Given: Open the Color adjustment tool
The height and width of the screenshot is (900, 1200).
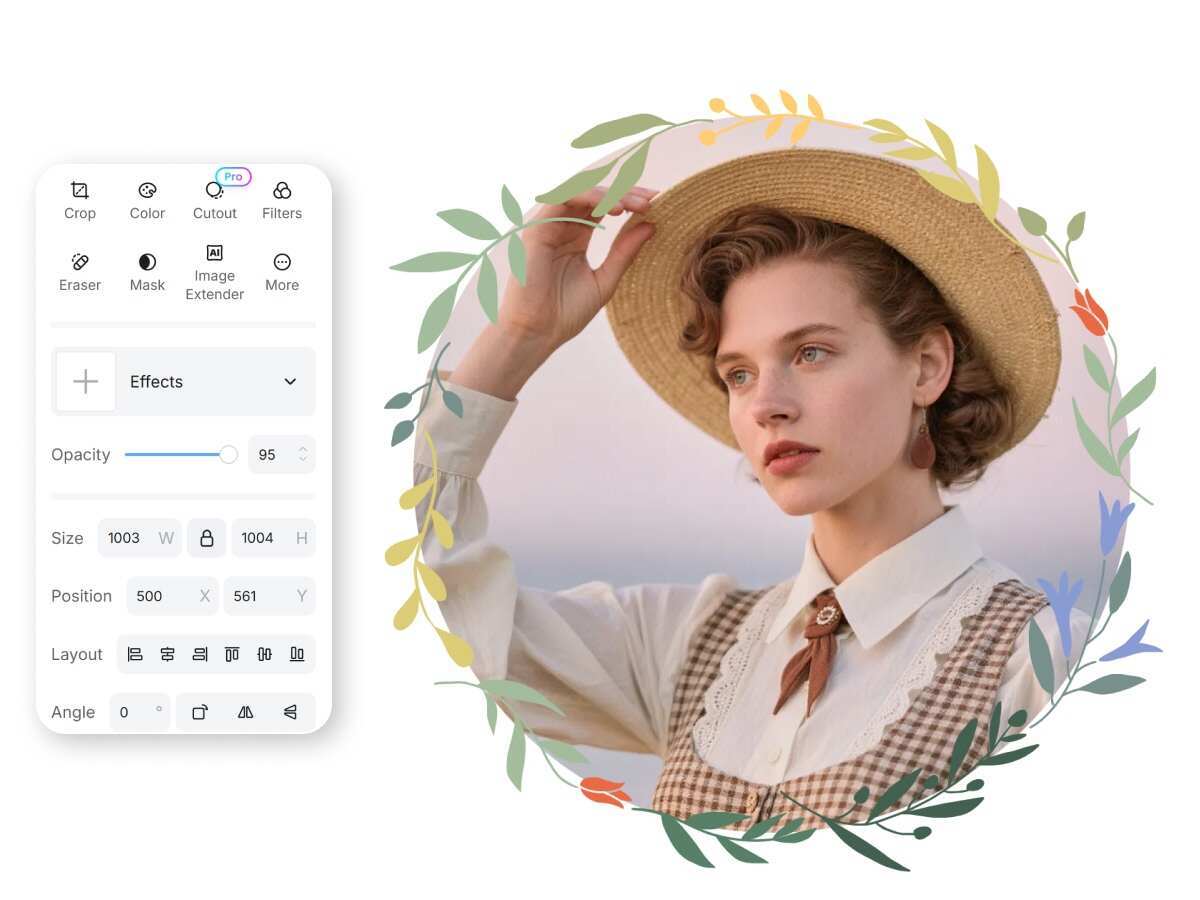Looking at the screenshot, I should (x=147, y=200).
